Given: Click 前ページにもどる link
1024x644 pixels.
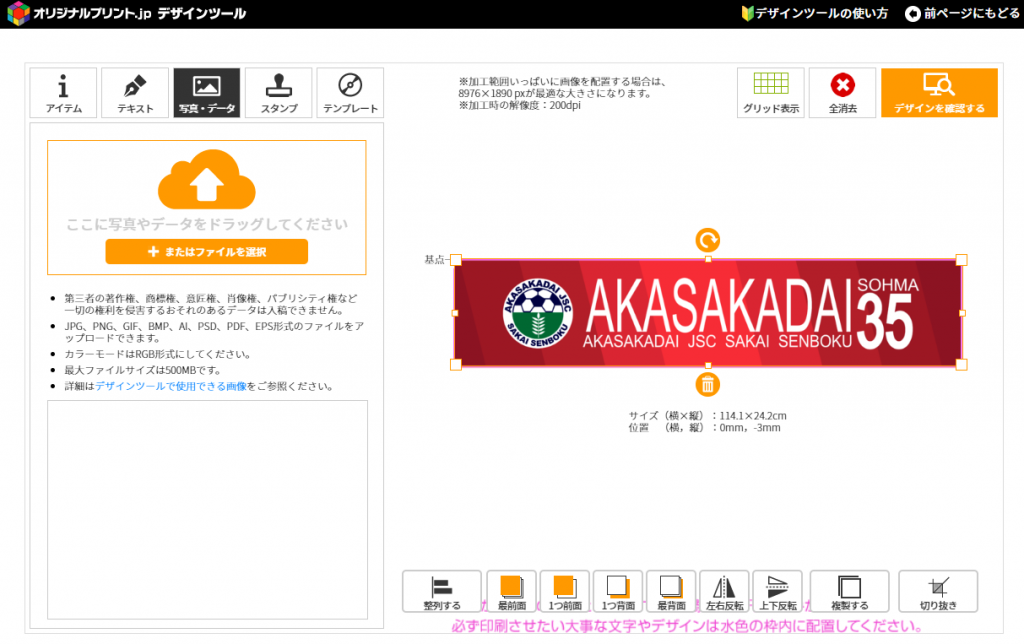Looking at the screenshot, I should (x=962, y=13).
